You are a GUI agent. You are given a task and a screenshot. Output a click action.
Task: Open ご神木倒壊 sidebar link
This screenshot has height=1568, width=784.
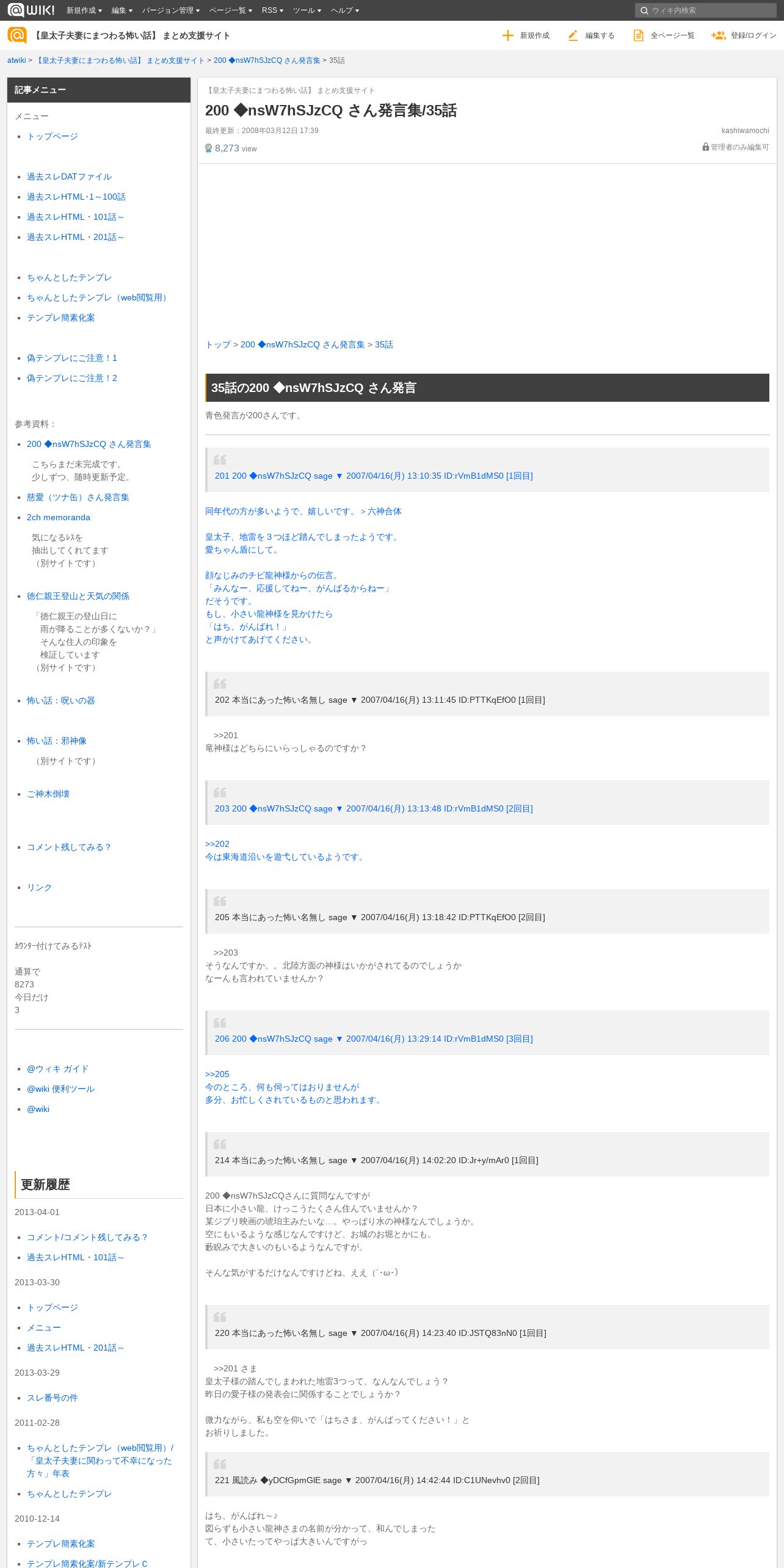48,794
